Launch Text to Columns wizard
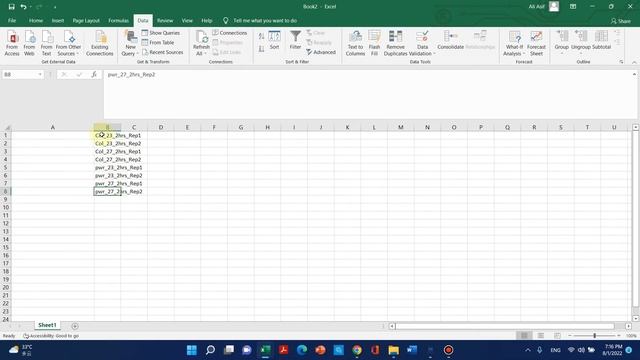640x360 pixels. tap(355, 43)
